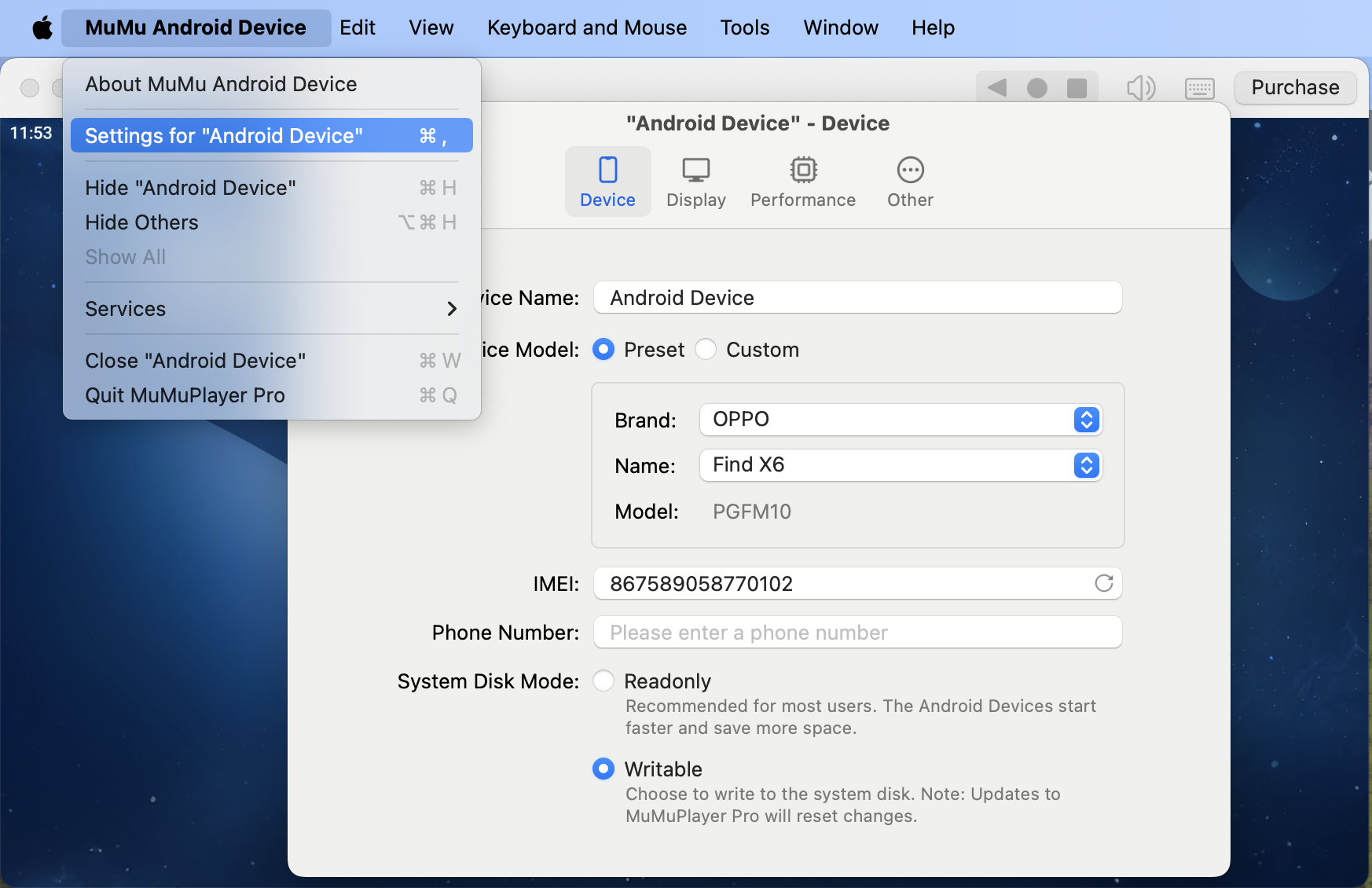Click the Purchase button

click(1295, 87)
